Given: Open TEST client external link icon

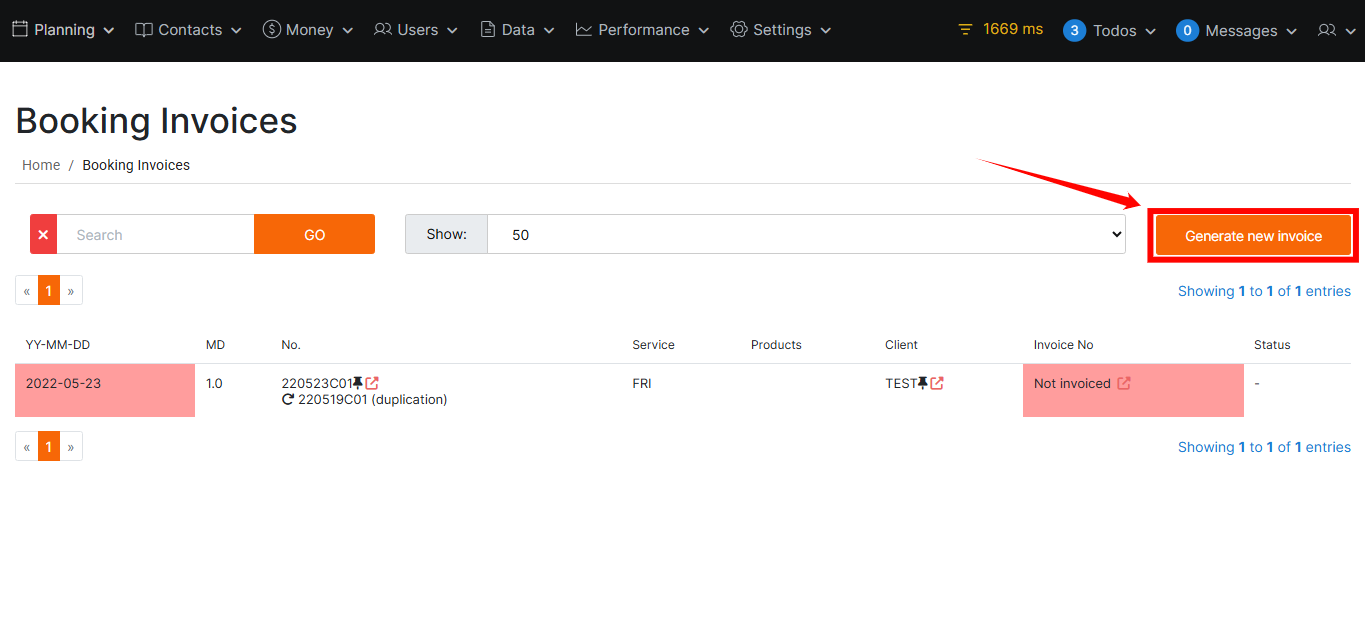Looking at the screenshot, I should [937, 383].
